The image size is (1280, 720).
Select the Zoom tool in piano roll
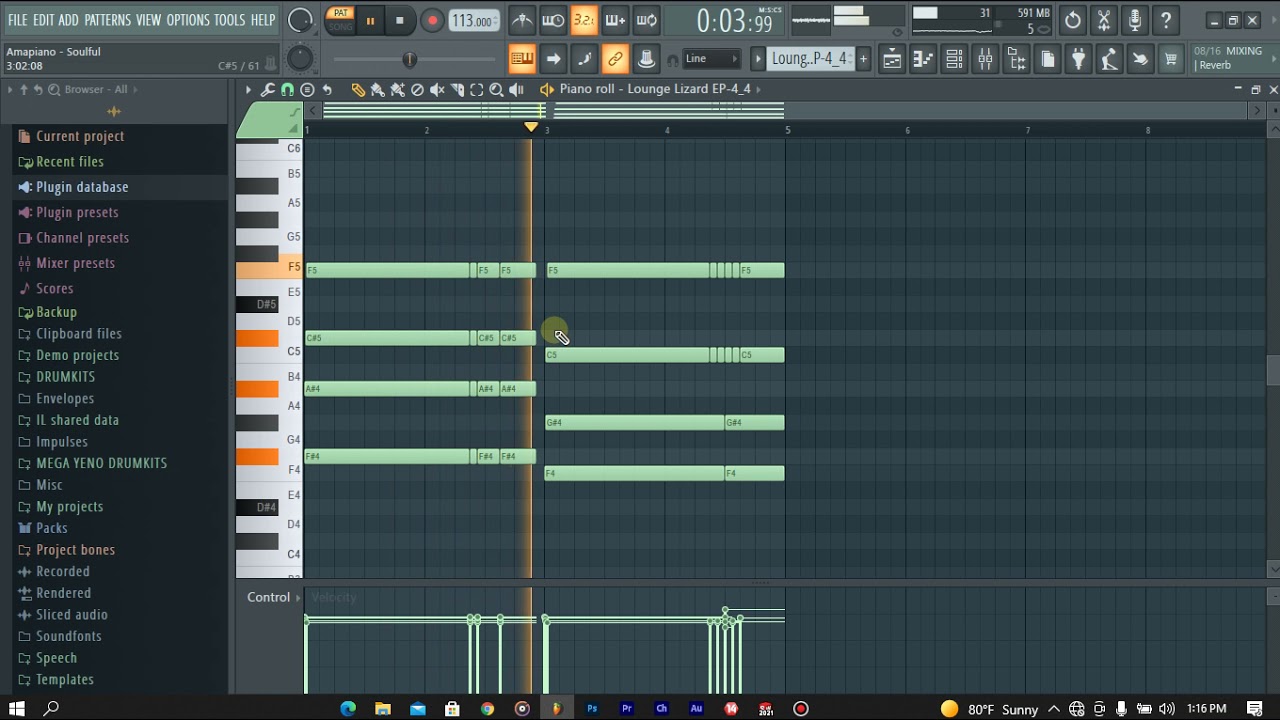pos(496,90)
